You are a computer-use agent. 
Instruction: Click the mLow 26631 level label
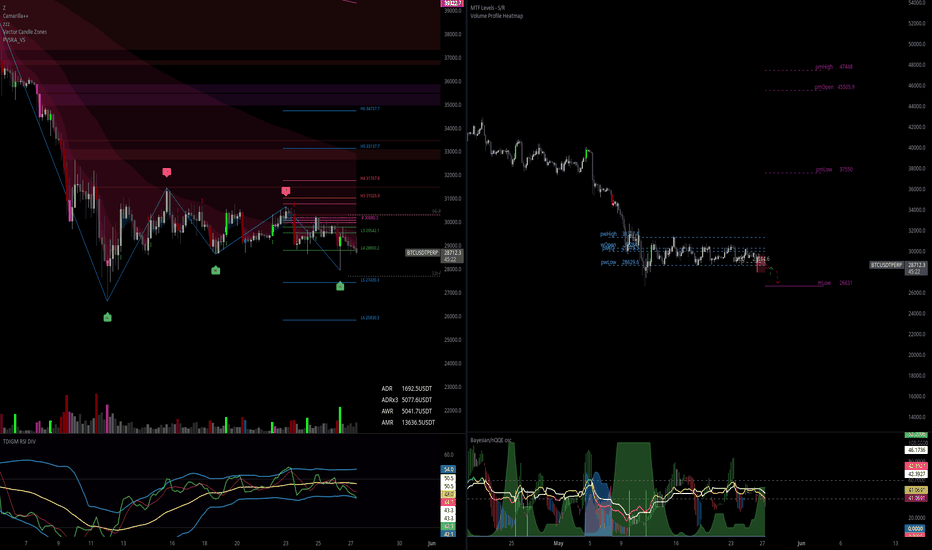point(835,283)
